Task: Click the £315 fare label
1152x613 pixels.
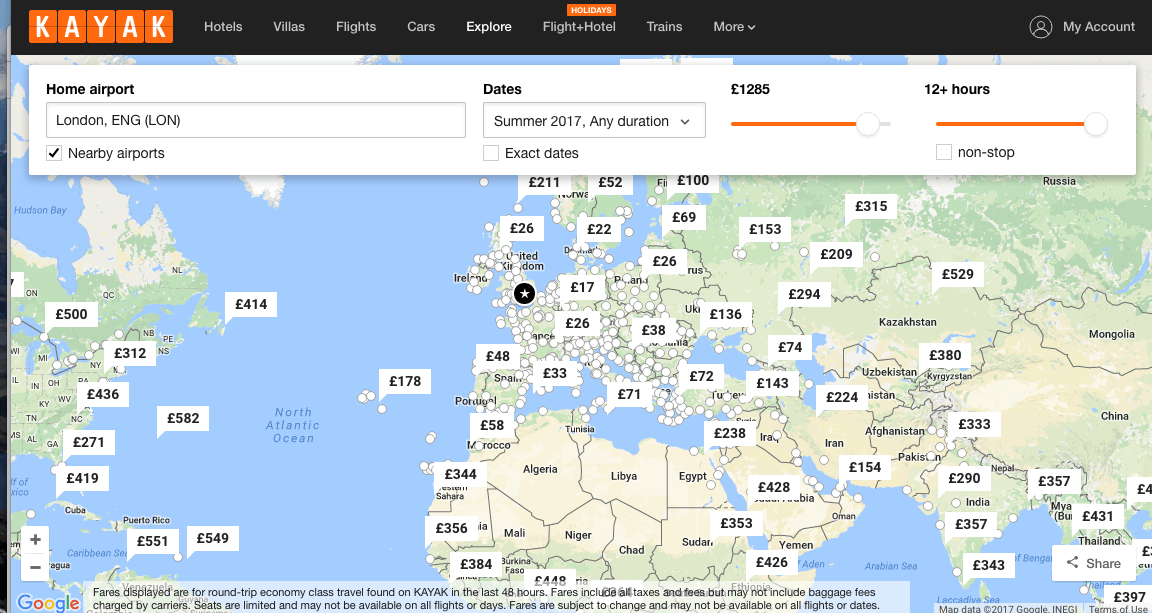Action: [871, 207]
